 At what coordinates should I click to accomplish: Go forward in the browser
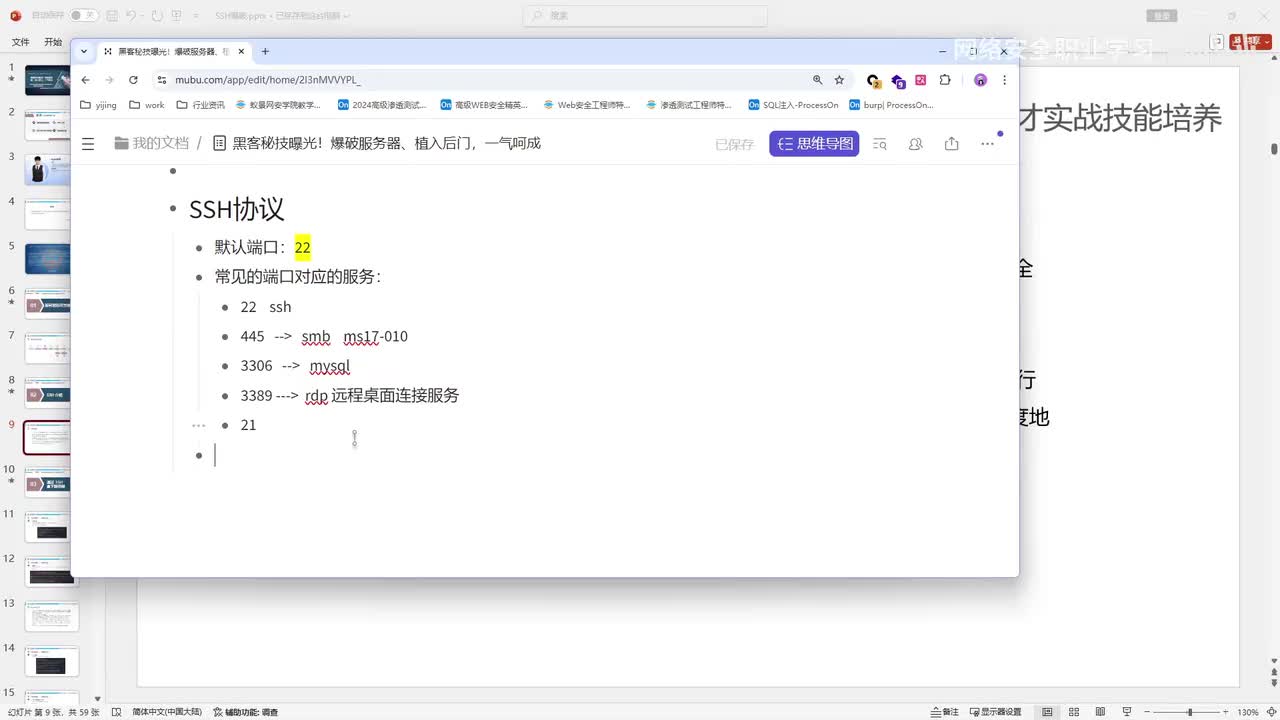pyautogui.click(x=109, y=80)
